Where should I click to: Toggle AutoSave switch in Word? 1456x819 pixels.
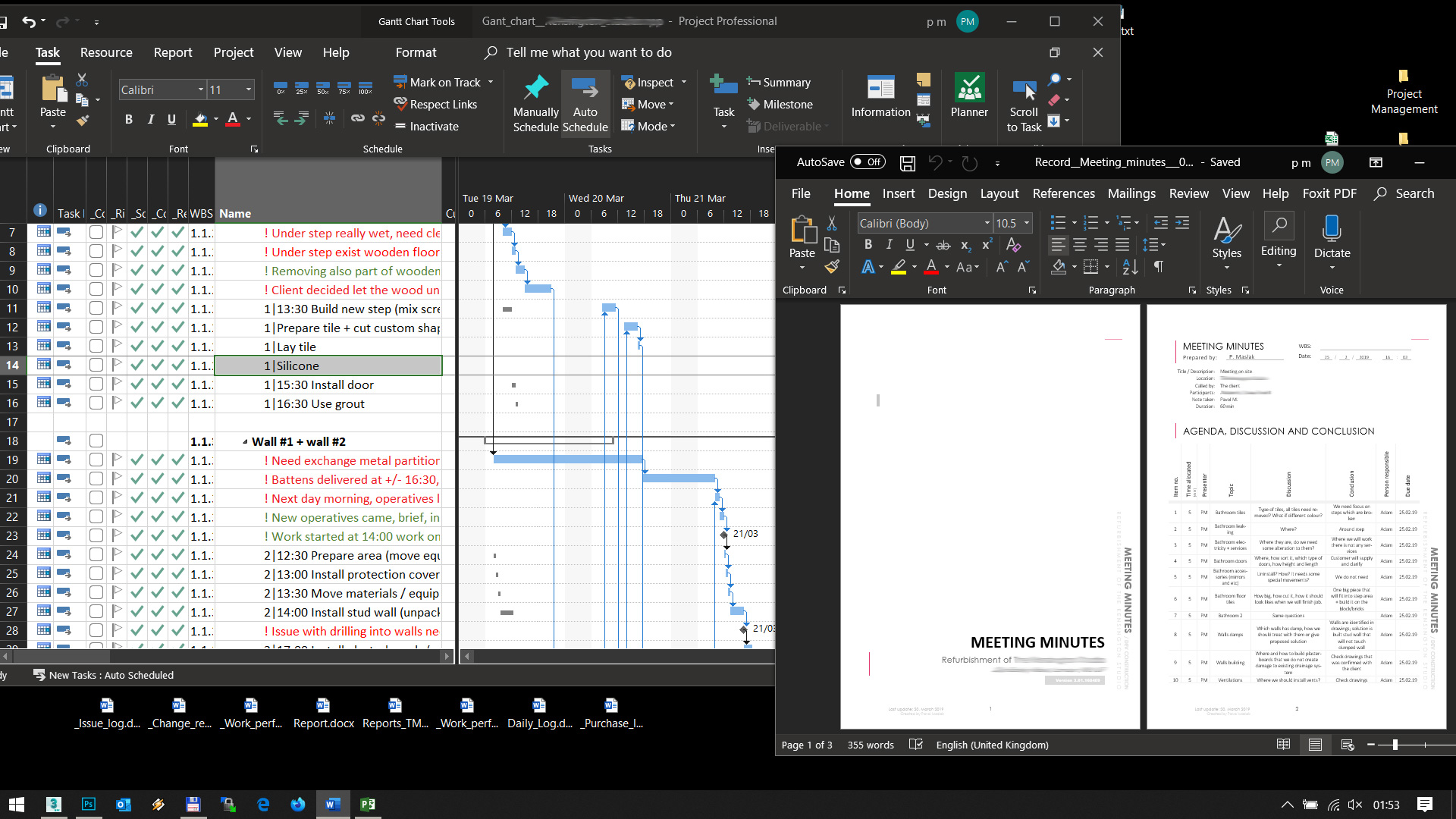point(867,162)
